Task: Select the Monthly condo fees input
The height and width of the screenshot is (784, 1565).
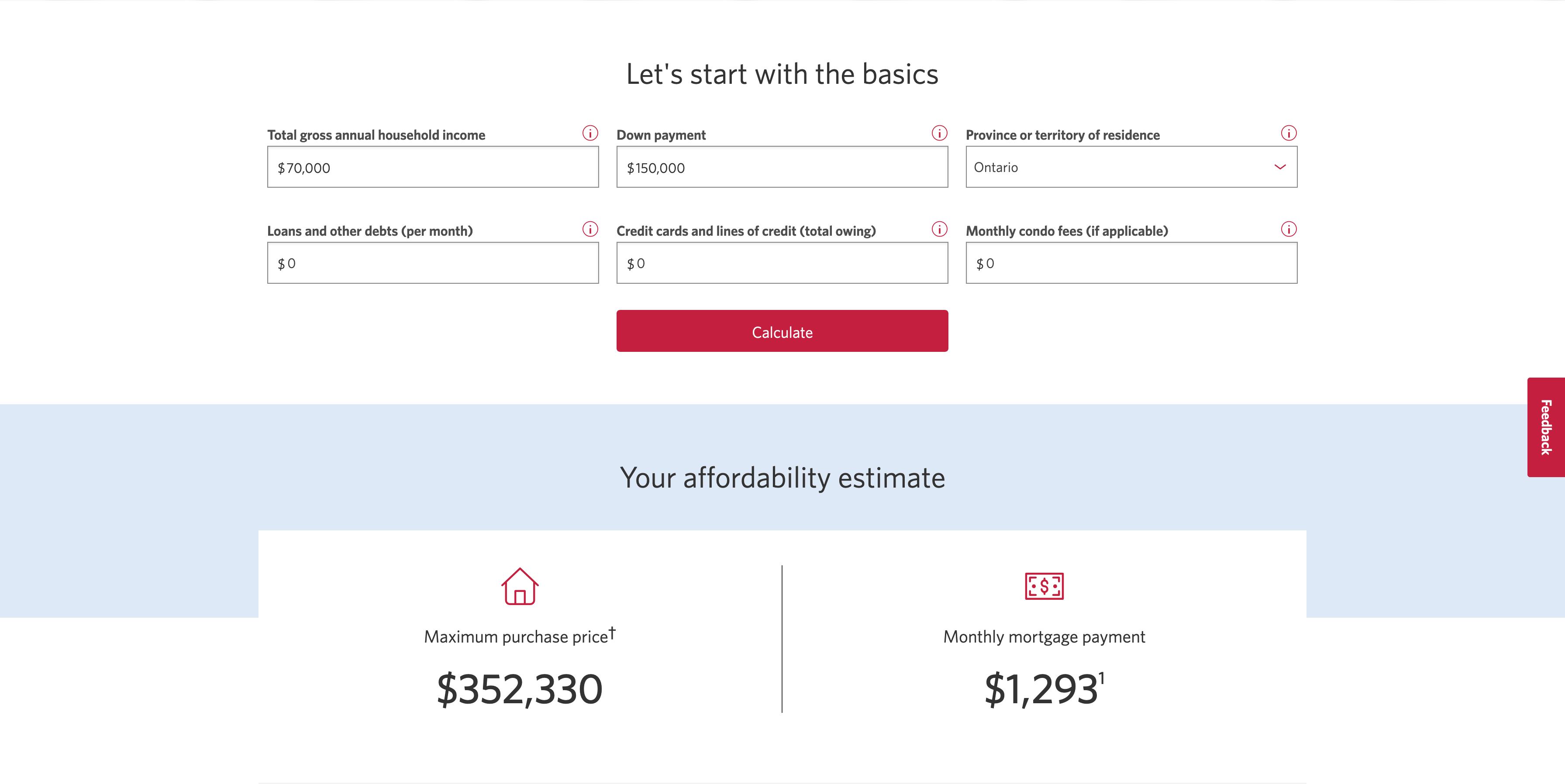Action: tap(1131, 263)
